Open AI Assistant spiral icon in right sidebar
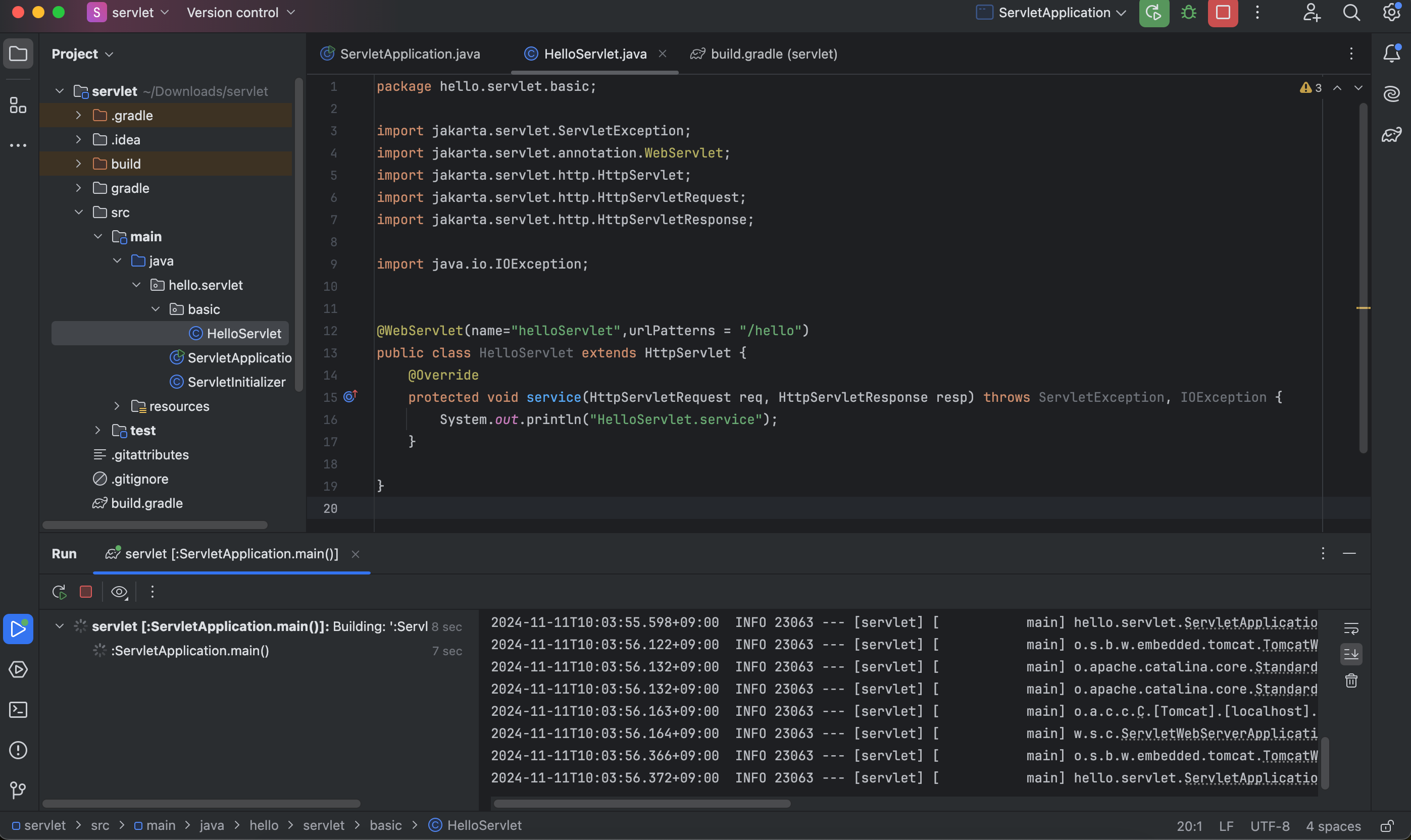1411x840 pixels. click(x=1392, y=94)
